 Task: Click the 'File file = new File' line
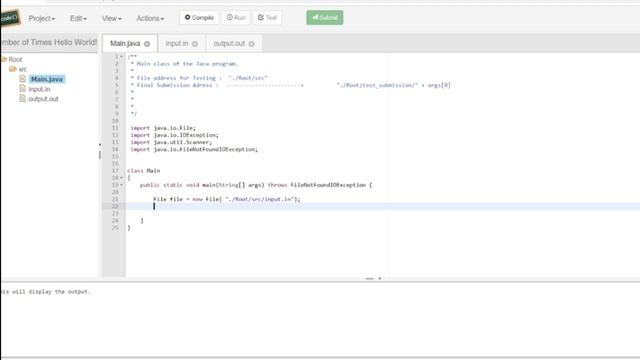pyautogui.click(x=227, y=199)
